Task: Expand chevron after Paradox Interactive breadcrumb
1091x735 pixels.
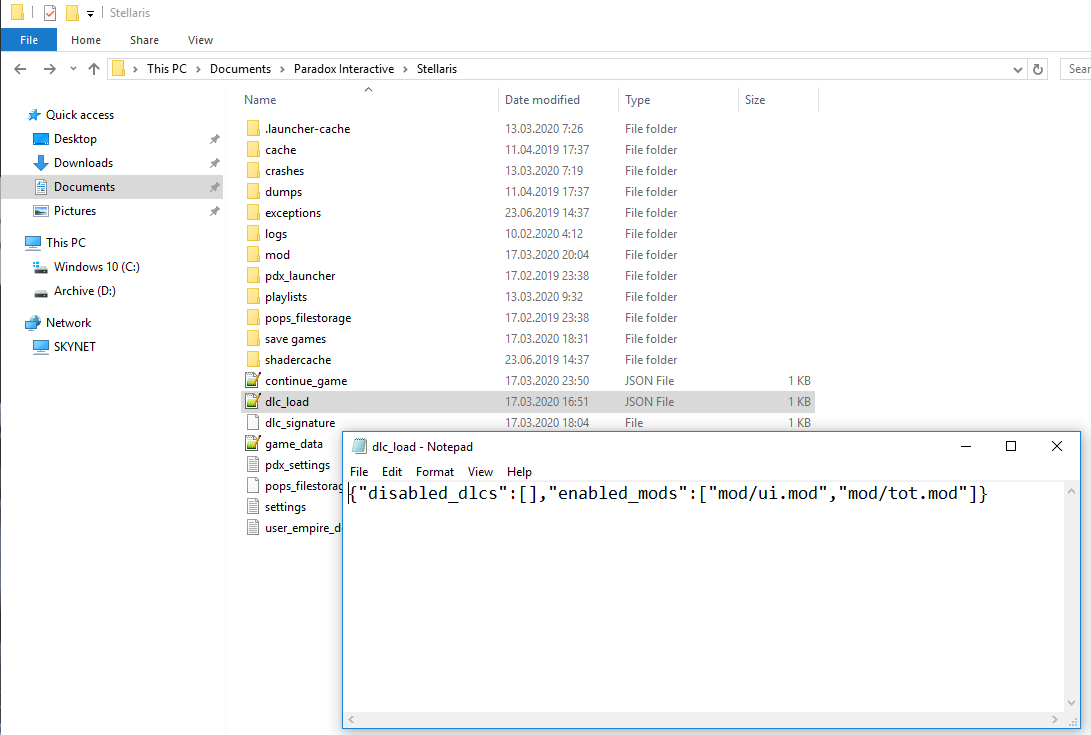Action: click(406, 69)
